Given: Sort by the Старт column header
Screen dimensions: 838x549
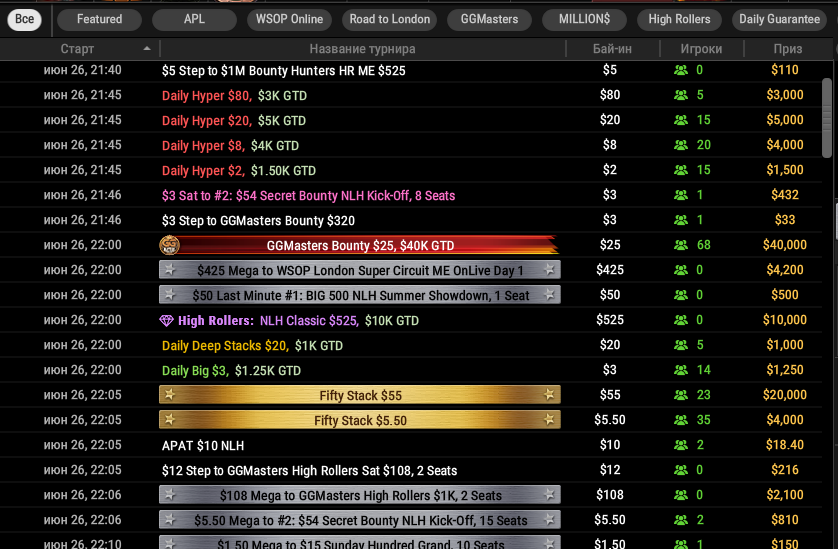Looking at the screenshot, I should [77, 49].
